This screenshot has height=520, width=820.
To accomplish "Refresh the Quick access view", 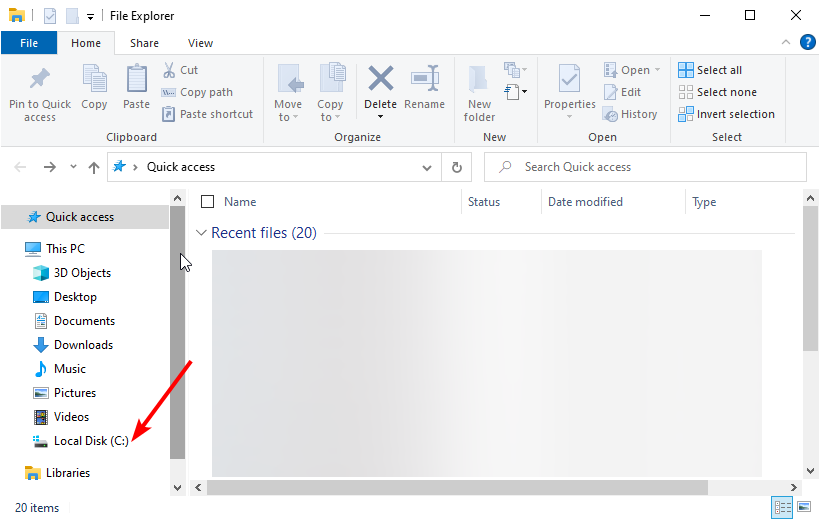I will coord(457,167).
